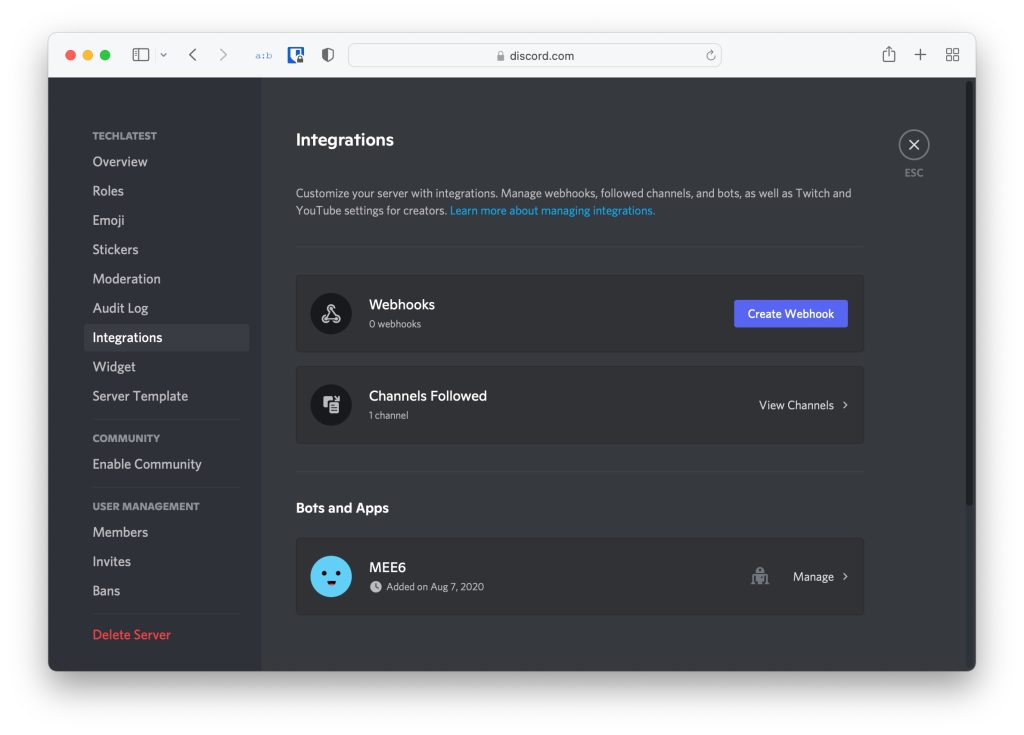Click the Webhooks title text
This screenshot has height=735, width=1024.
402,304
